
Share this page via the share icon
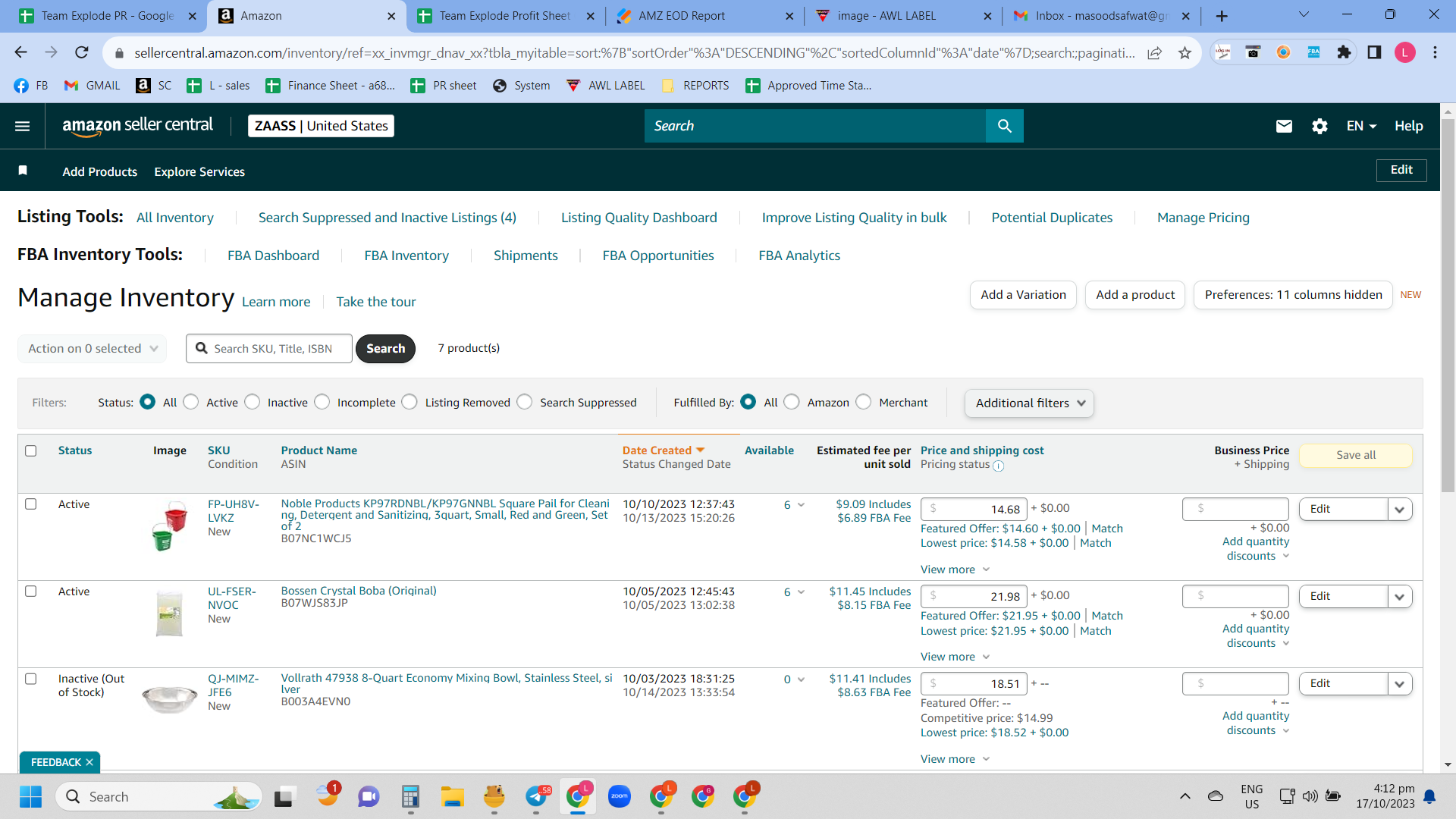click(x=1154, y=52)
